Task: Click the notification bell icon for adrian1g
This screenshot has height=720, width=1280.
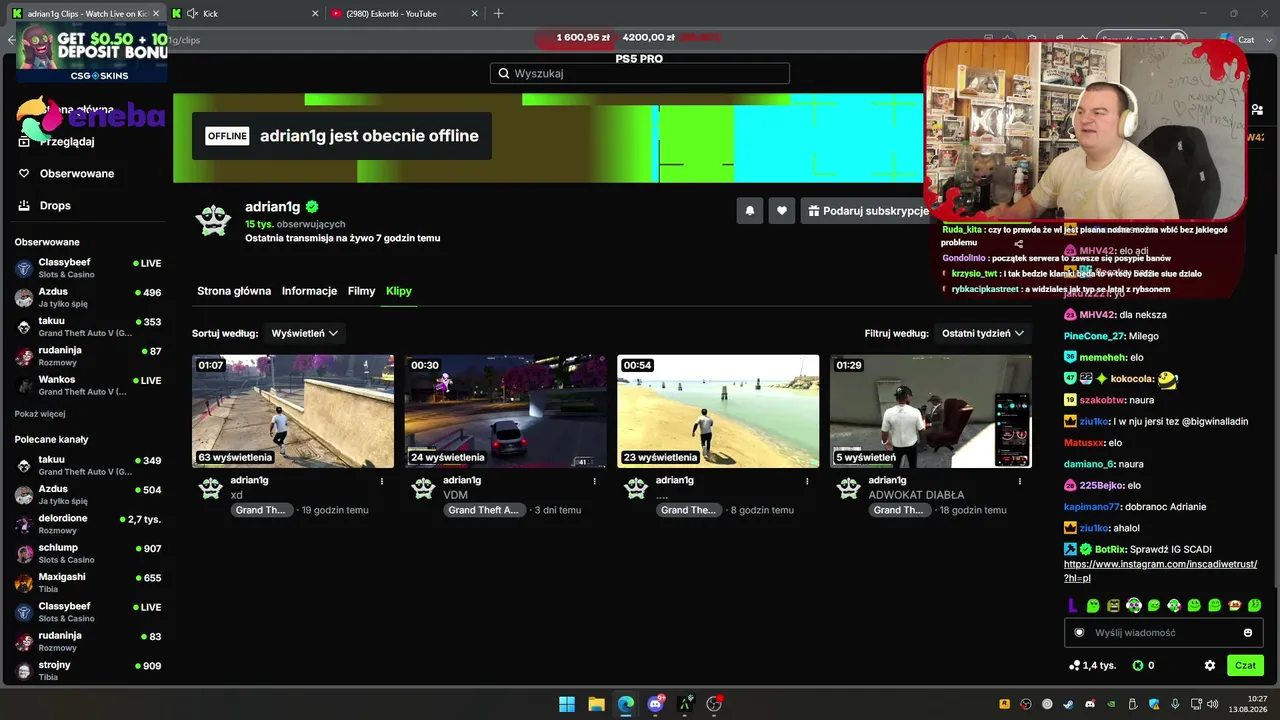Action: click(x=749, y=211)
